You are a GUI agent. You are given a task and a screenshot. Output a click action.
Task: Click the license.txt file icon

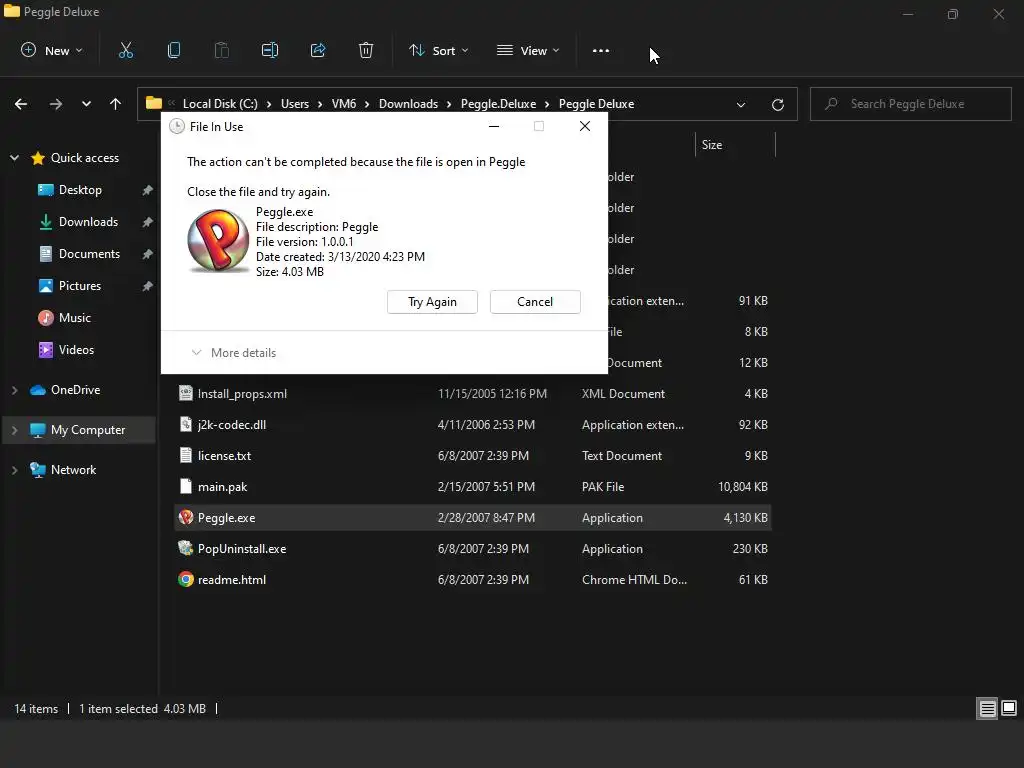point(186,455)
